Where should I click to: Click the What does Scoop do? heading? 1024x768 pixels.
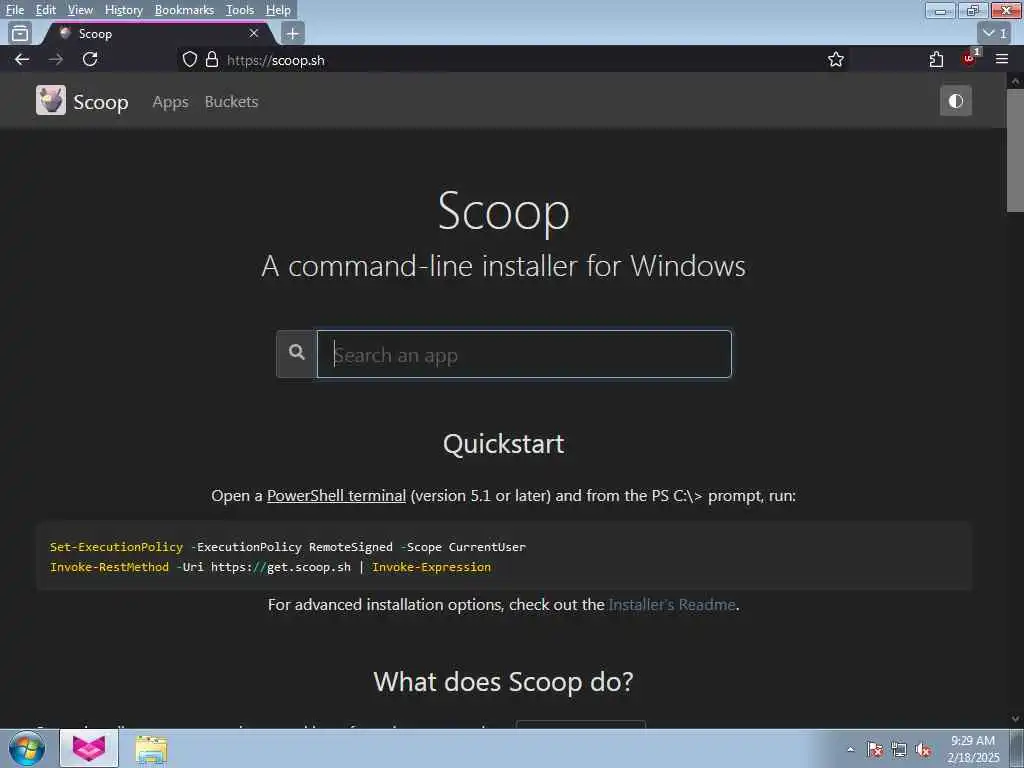tap(504, 682)
